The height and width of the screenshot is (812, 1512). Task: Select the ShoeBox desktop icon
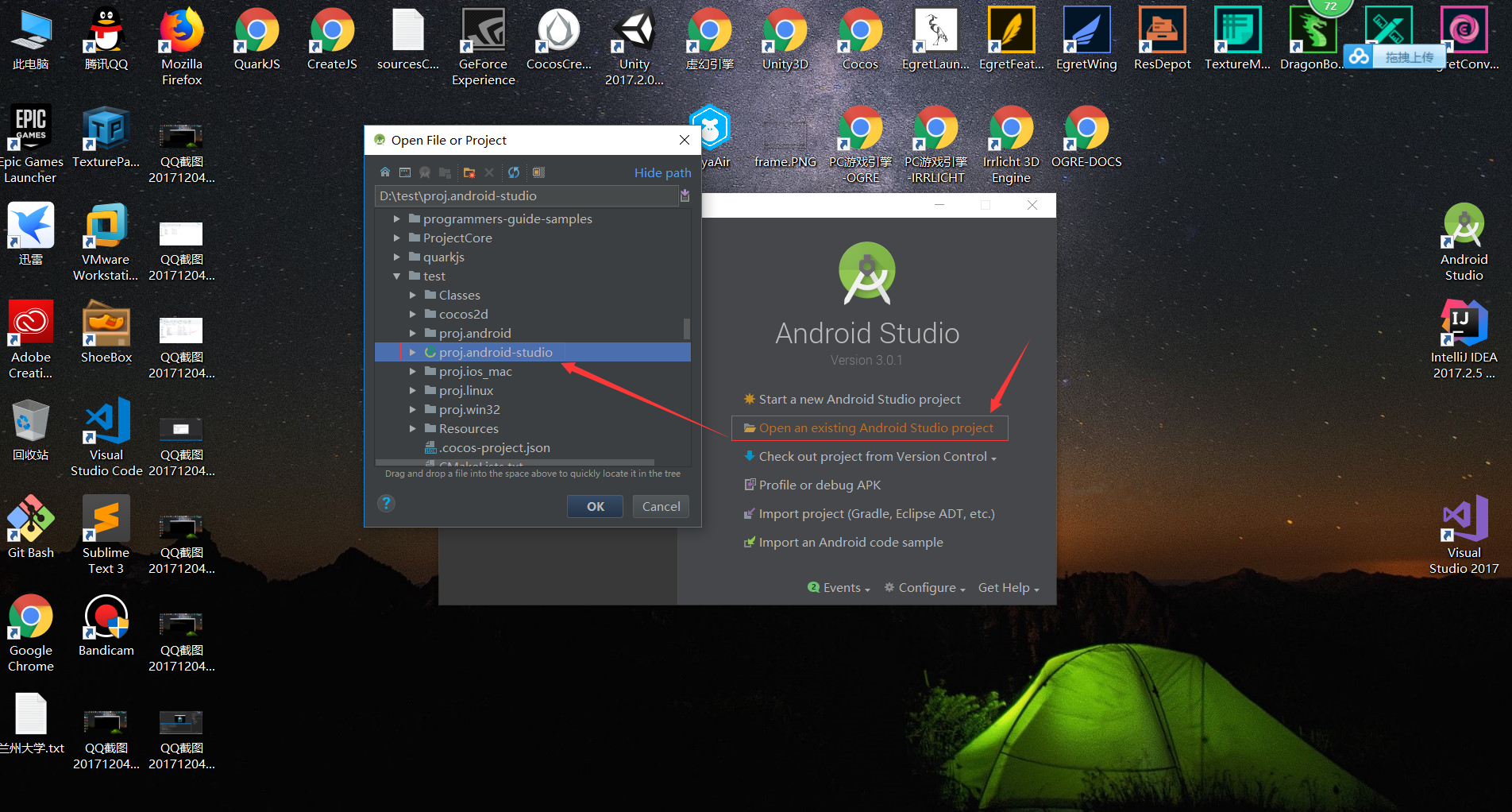tap(106, 332)
